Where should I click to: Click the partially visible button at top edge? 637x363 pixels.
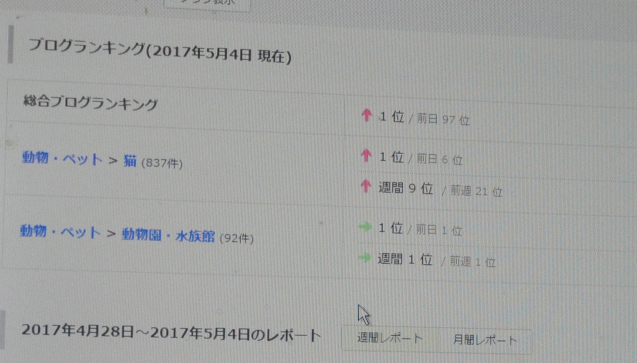(x=207, y=4)
